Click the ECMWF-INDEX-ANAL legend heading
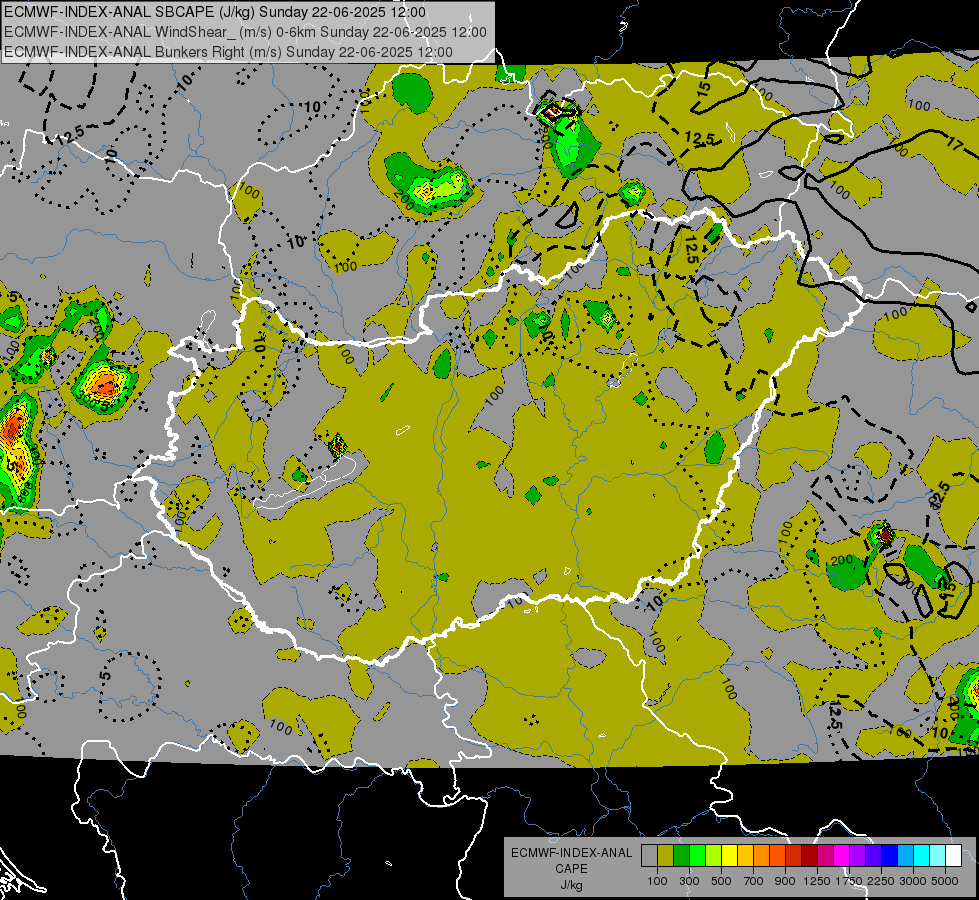This screenshot has height=900, width=979. (x=571, y=853)
